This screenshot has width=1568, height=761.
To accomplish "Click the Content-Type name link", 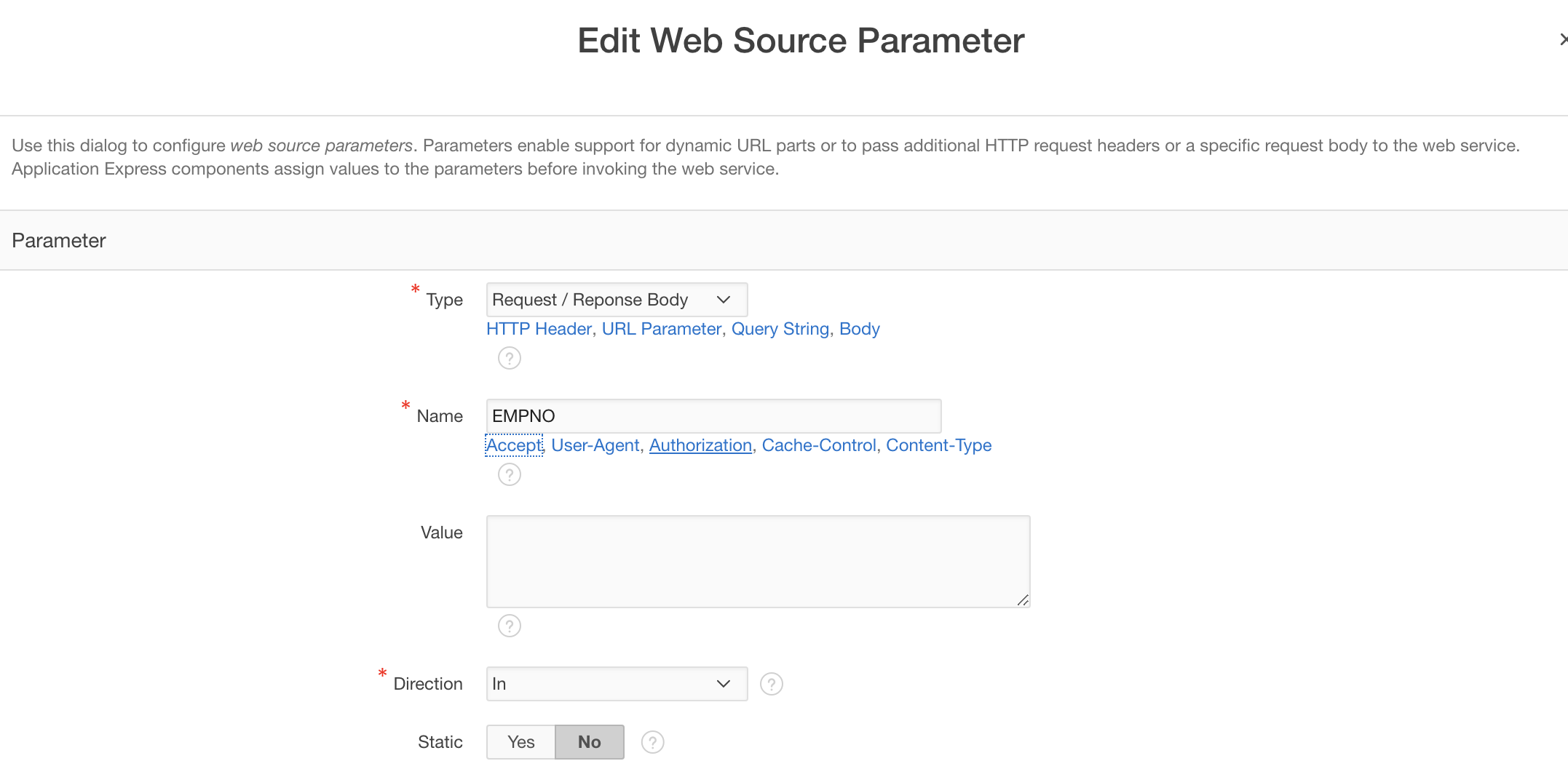I will click(938, 445).
